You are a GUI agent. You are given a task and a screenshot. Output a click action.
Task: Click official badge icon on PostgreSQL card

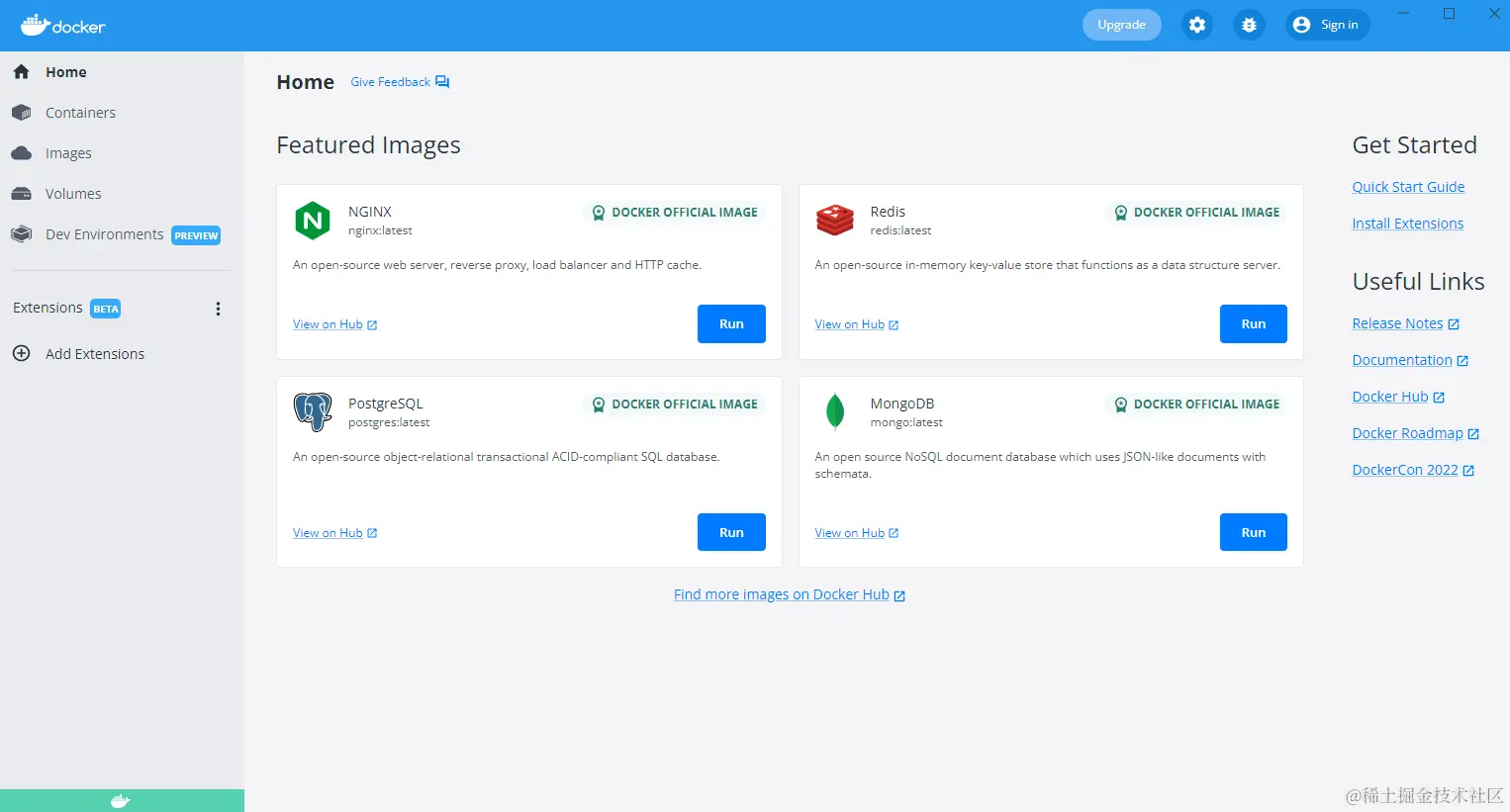(x=598, y=405)
